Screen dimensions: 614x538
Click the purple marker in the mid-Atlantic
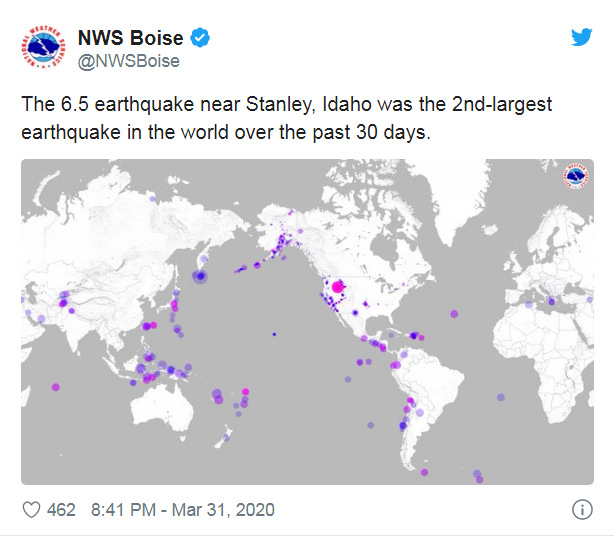point(454,314)
